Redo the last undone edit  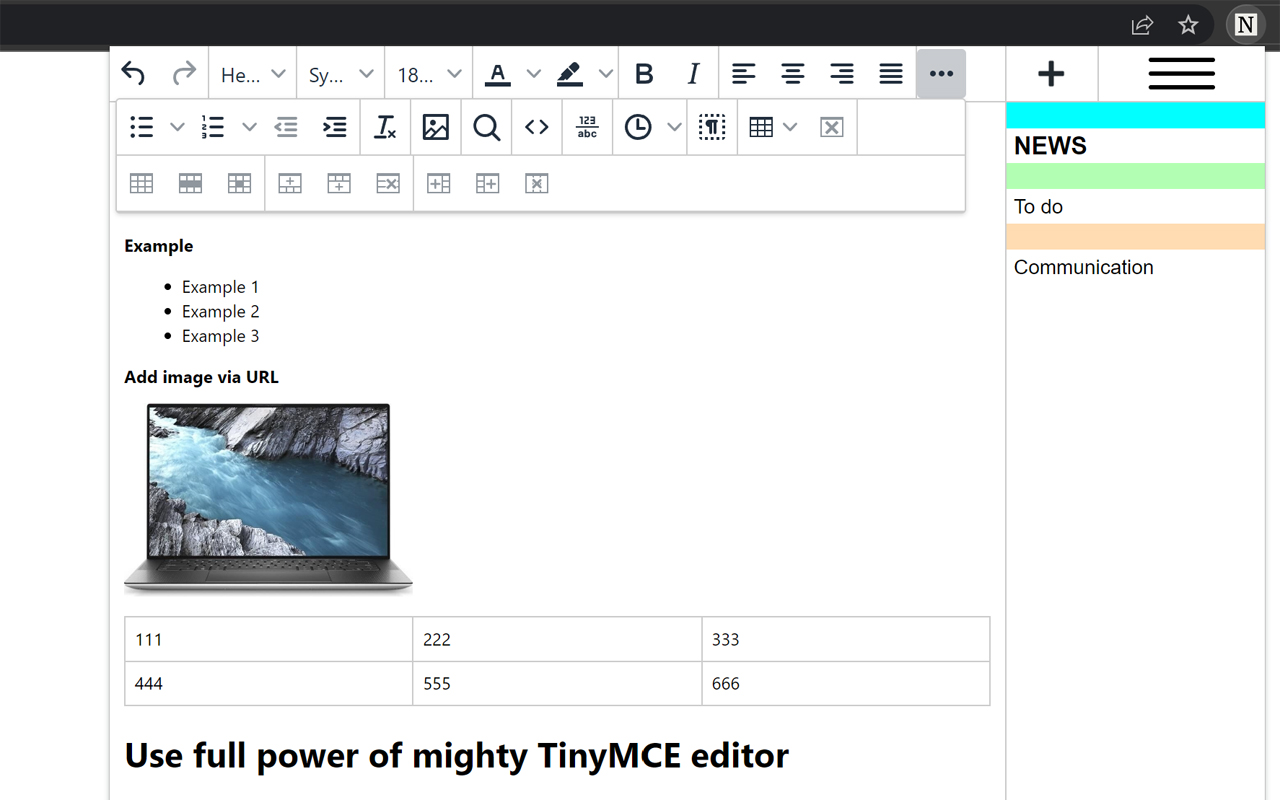pyautogui.click(x=184, y=74)
